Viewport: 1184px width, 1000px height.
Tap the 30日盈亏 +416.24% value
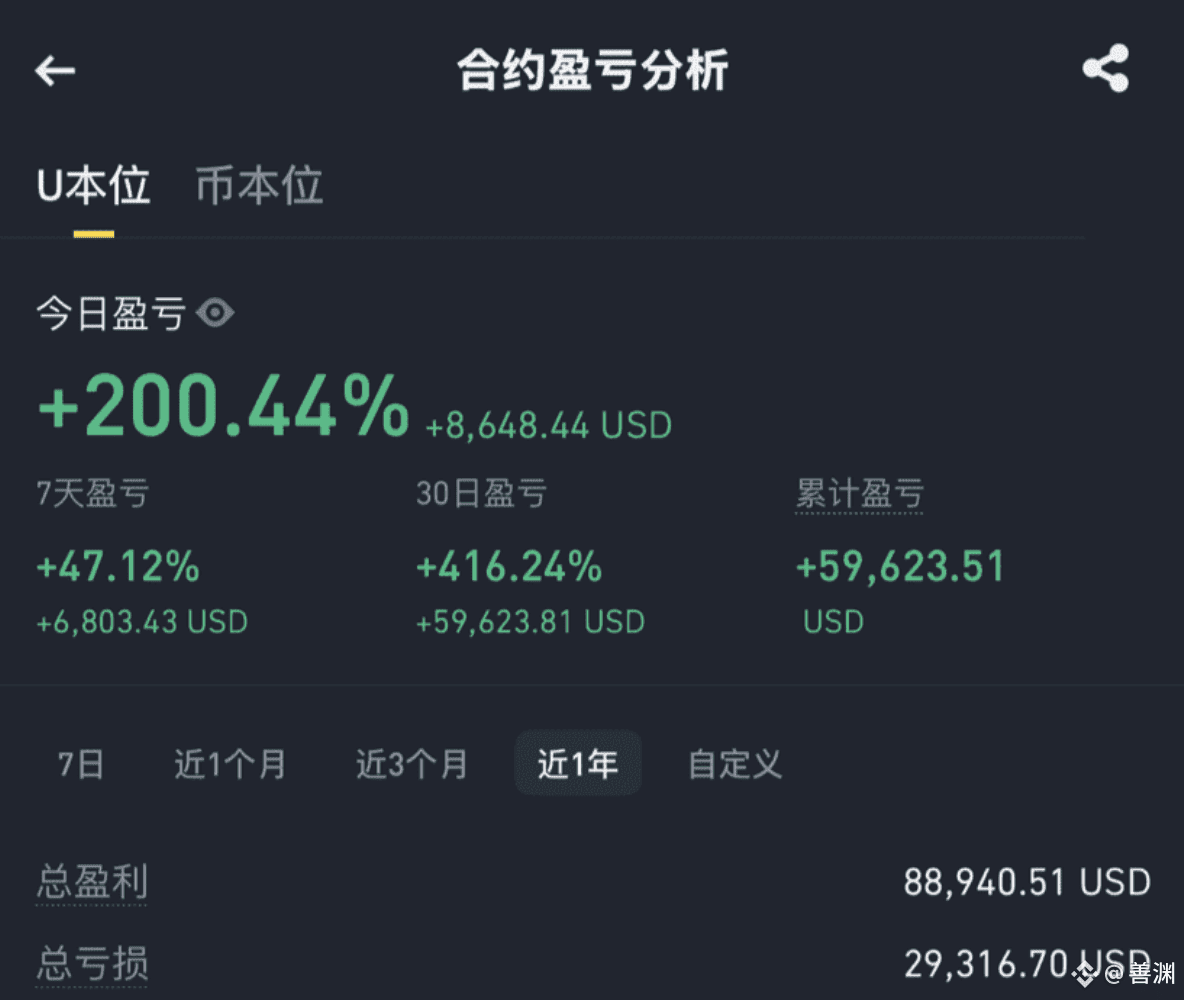click(509, 567)
